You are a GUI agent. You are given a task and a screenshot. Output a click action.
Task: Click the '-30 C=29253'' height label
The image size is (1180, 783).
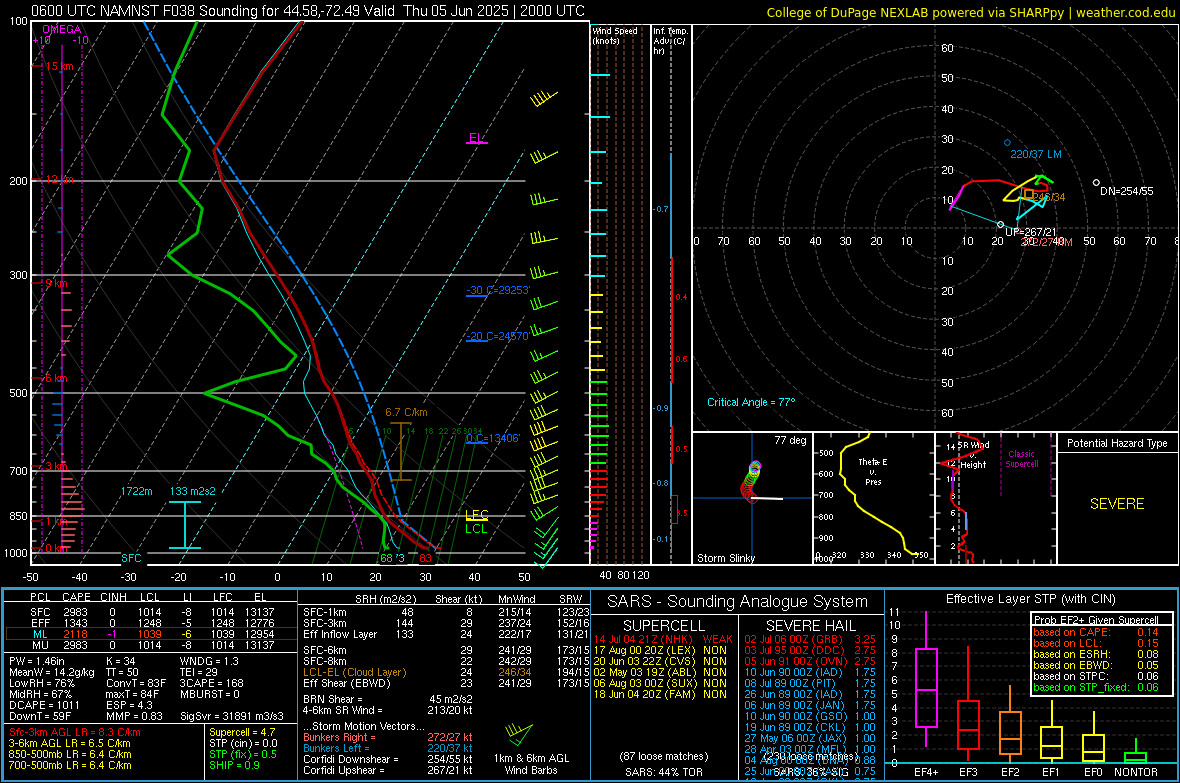pyautogui.click(x=498, y=290)
